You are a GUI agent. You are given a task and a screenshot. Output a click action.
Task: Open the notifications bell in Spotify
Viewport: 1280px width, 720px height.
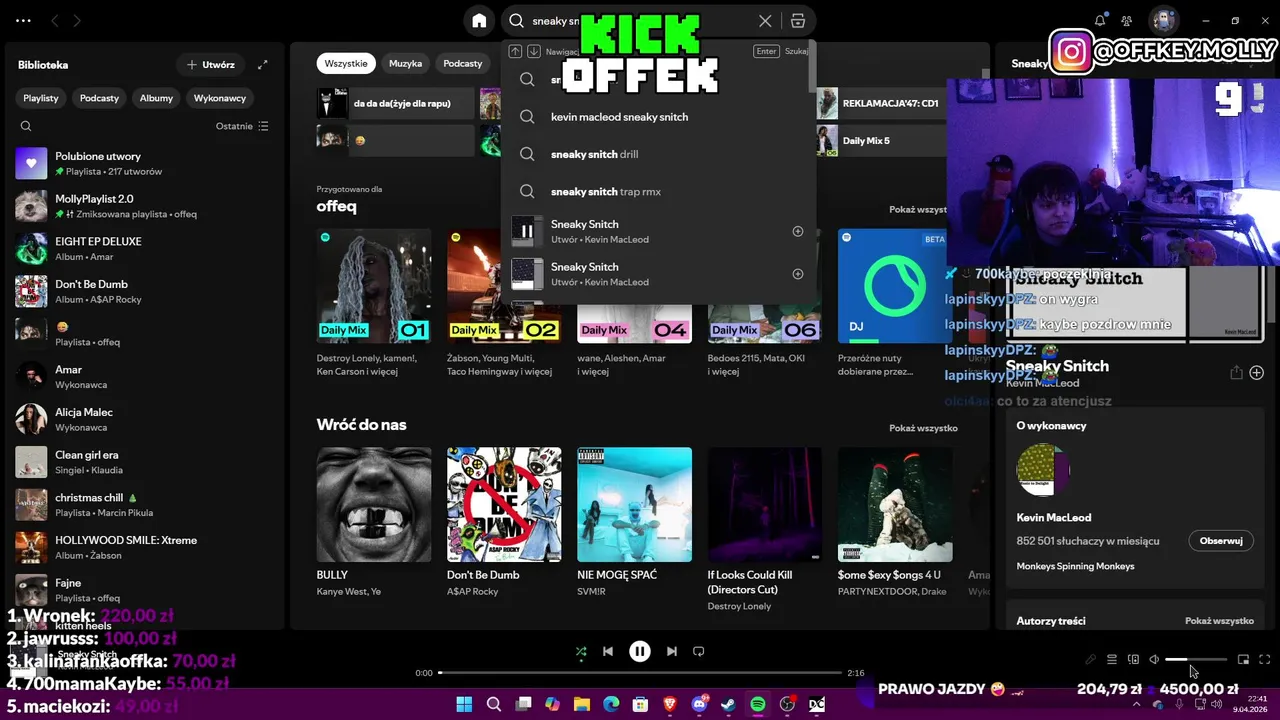click(x=1100, y=21)
